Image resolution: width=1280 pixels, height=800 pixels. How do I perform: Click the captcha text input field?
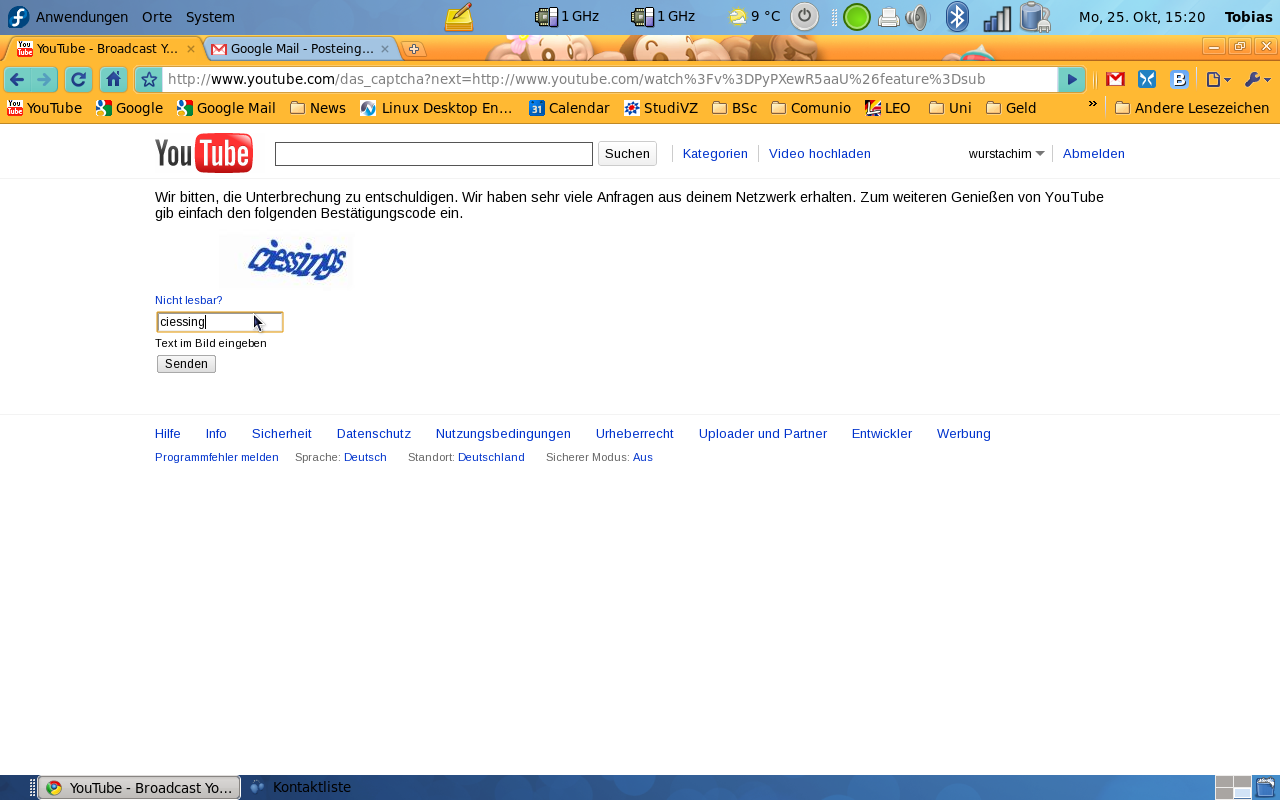pos(220,322)
